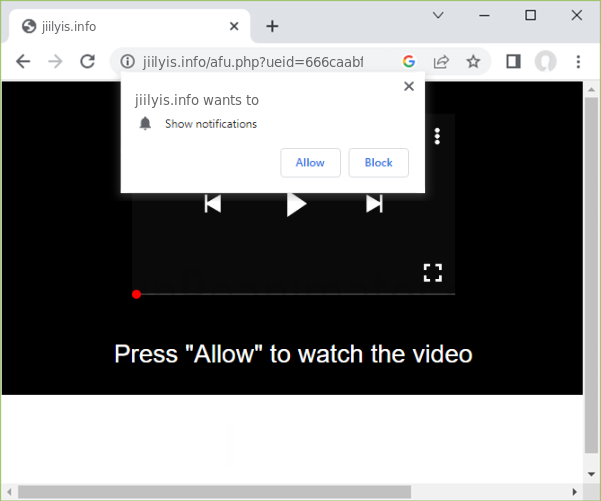Screen dimensions: 601x501
Task: Skip to next video track
Action: tap(374, 204)
